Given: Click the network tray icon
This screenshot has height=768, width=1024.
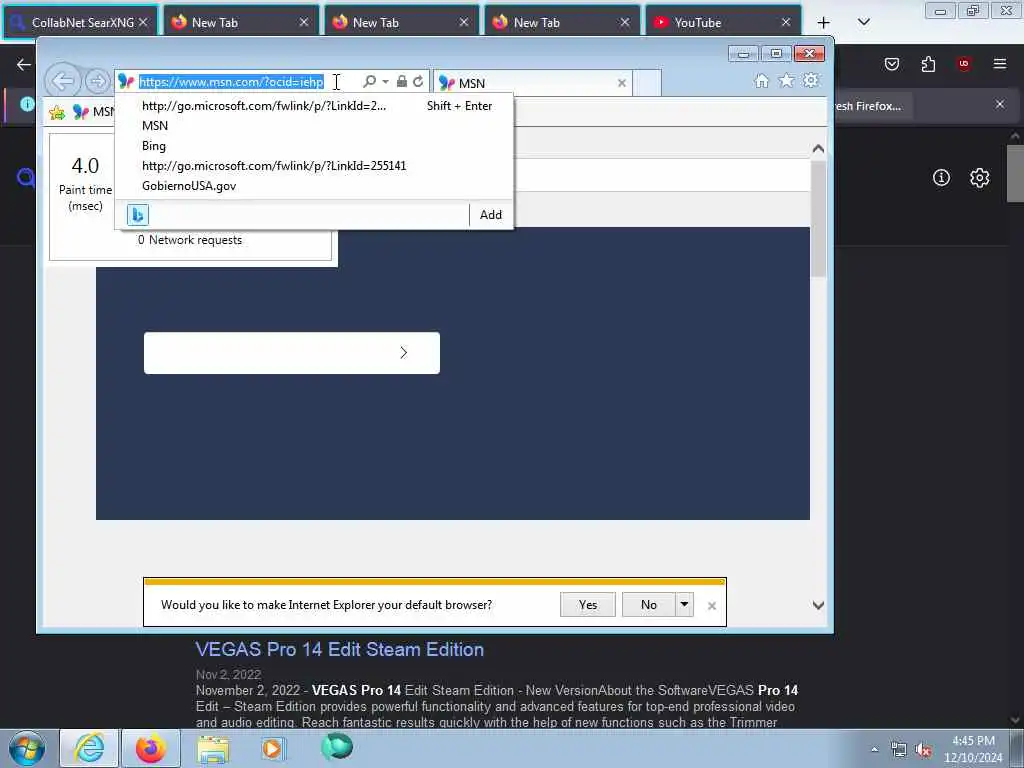Looking at the screenshot, I should click(899, 750).
